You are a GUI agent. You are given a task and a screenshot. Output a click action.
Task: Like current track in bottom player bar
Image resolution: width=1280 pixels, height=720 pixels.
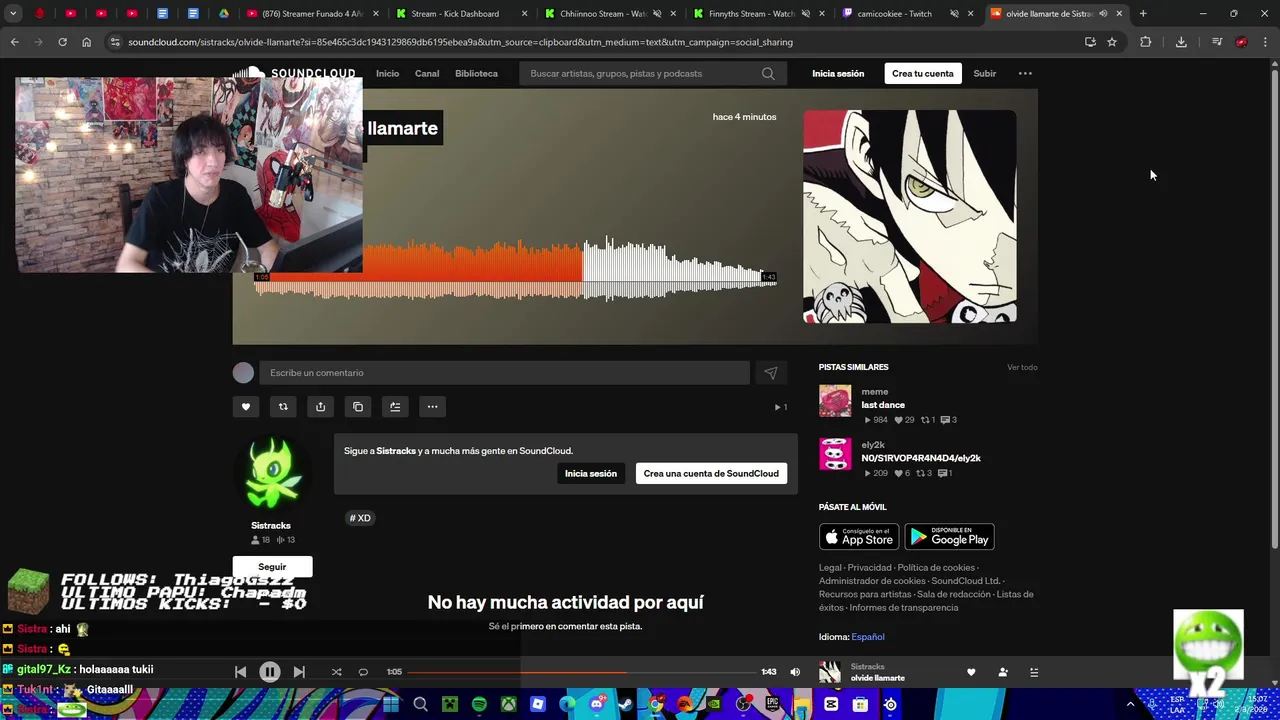coord(971,673)
